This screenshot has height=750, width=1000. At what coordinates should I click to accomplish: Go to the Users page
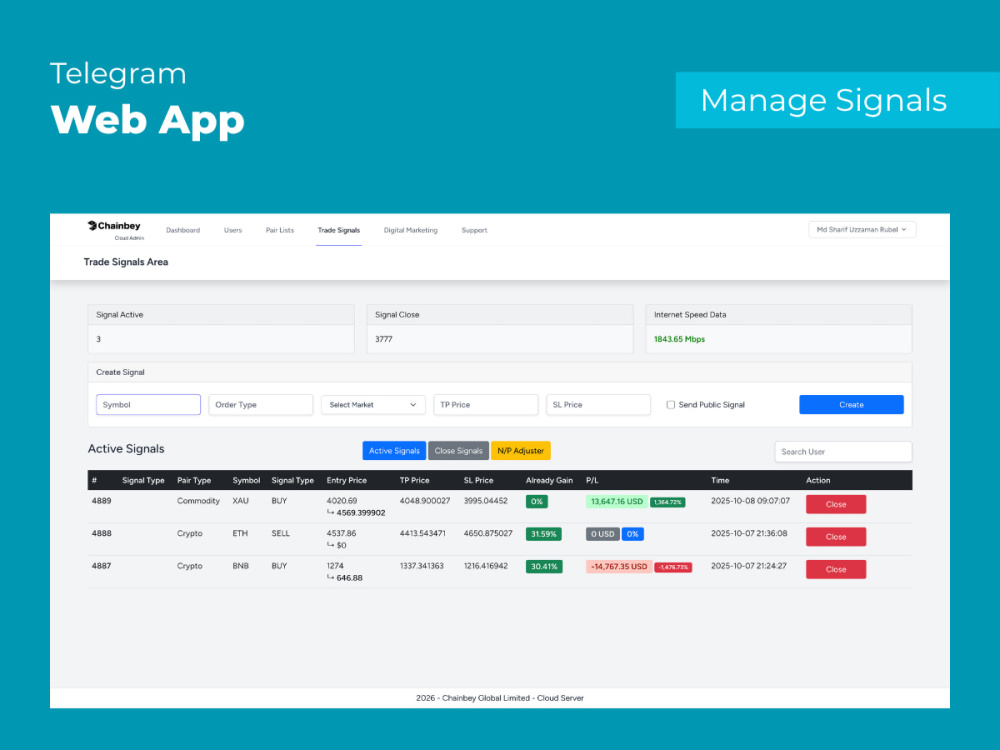point(233,230)
